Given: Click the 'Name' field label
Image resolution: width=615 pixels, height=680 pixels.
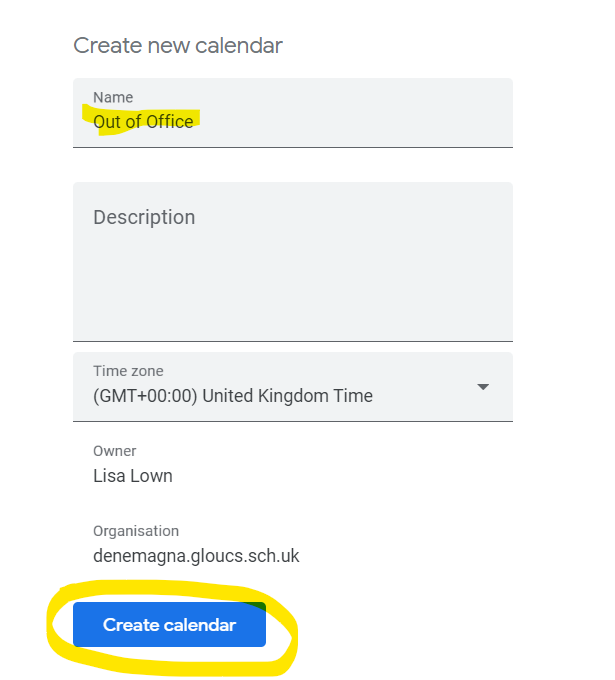Looking at the screenshot, I should coord(113,97).
